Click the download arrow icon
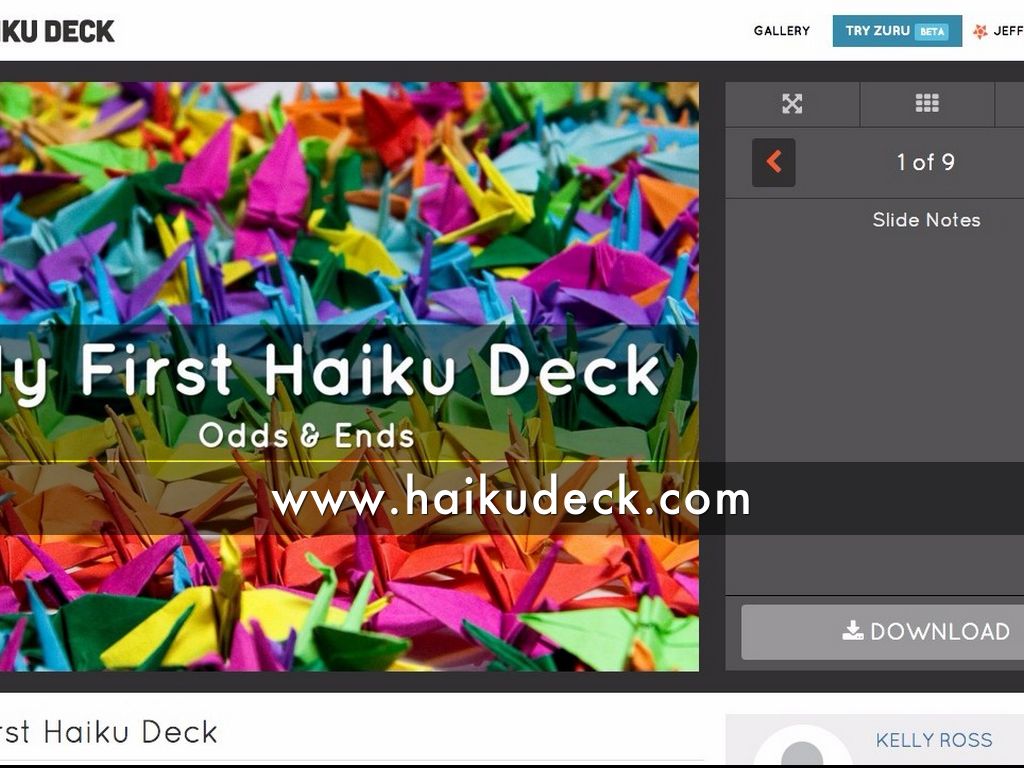This screenshot has width=1024, height=768. (852, 630)
